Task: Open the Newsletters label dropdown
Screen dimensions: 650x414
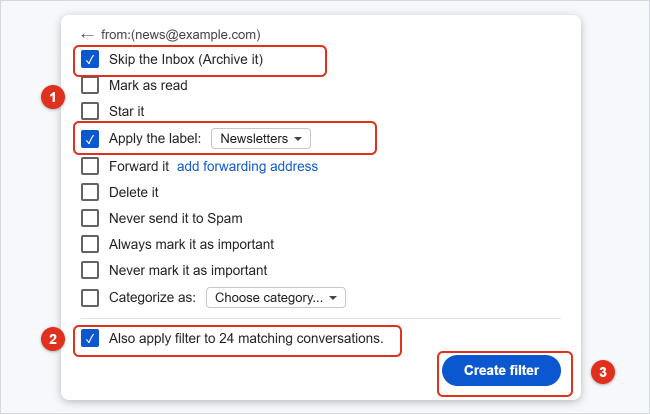Action: 261,138
